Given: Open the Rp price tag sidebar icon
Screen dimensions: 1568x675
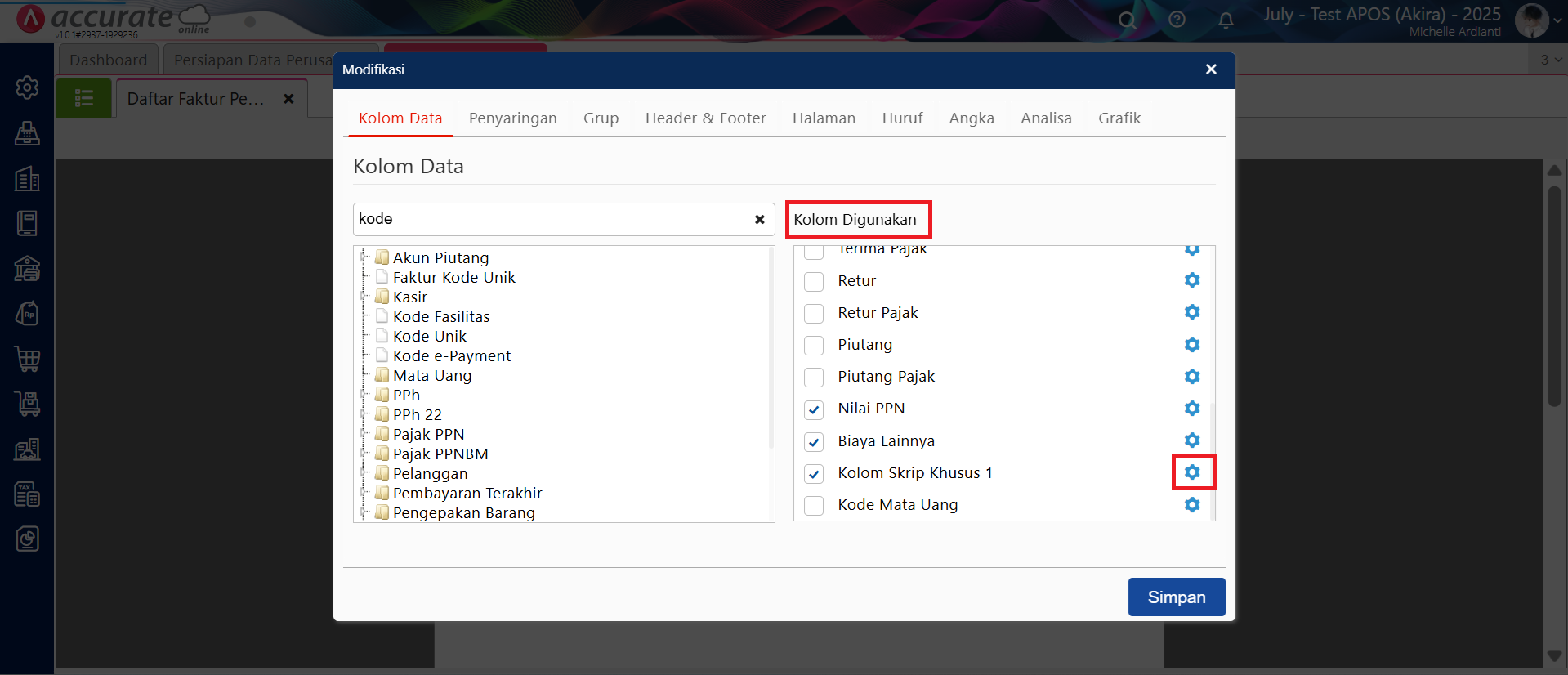Looking at the screenshot, I should (x=27, y=313).
